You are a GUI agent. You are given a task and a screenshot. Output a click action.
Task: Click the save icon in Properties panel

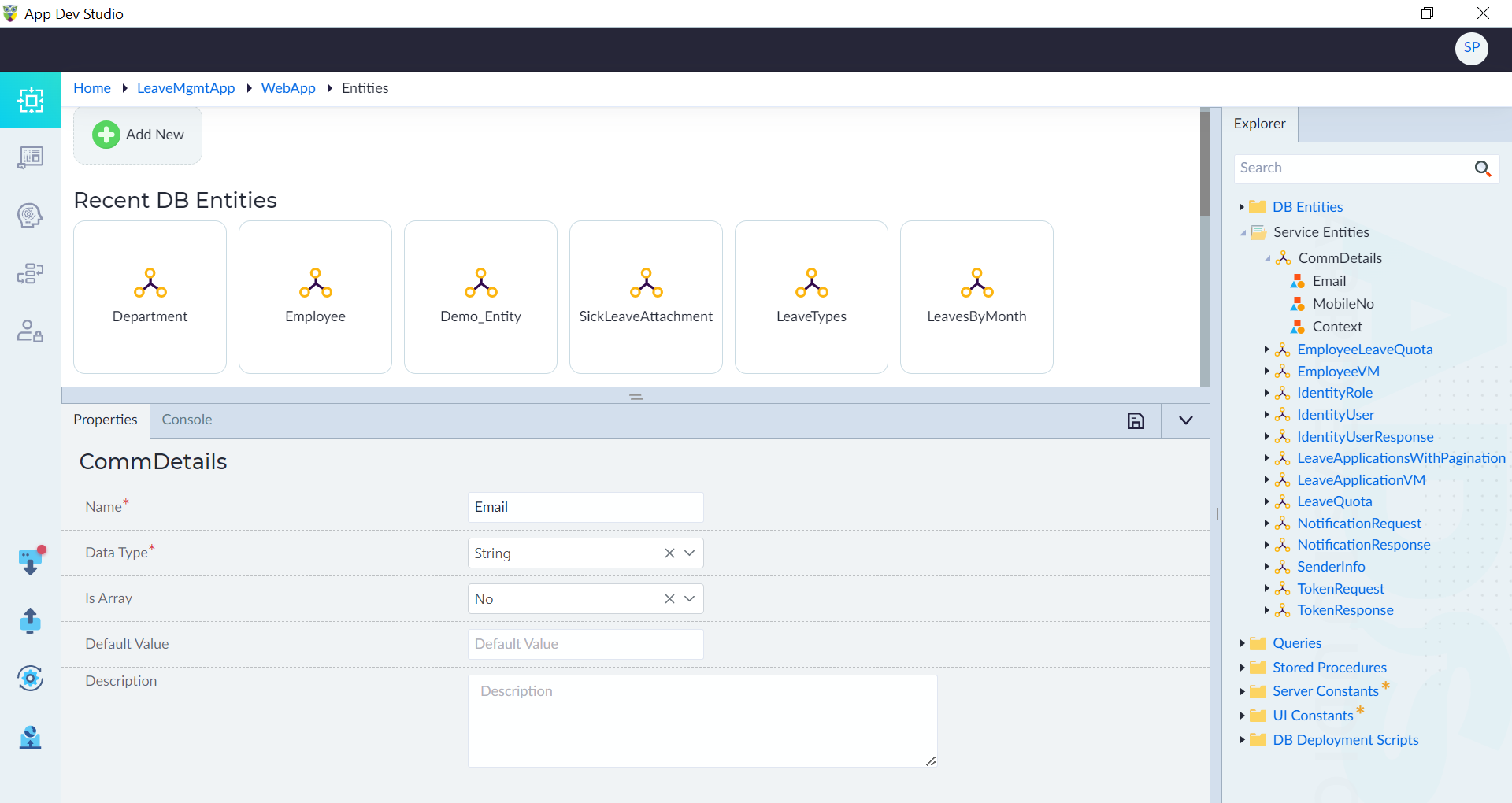point(1136,420)
